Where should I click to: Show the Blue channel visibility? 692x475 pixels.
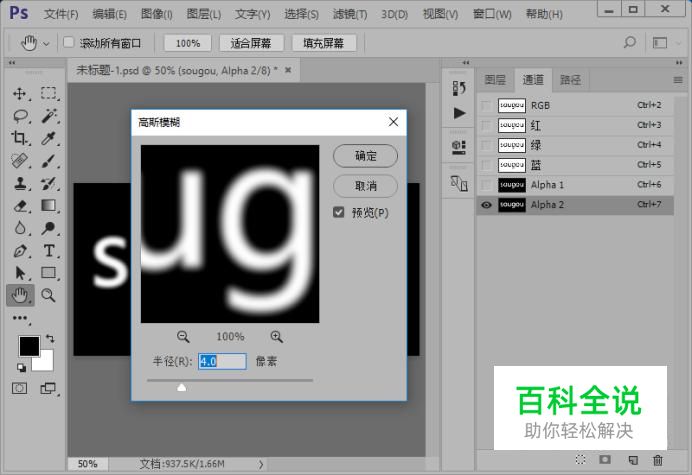coord(486,165)
